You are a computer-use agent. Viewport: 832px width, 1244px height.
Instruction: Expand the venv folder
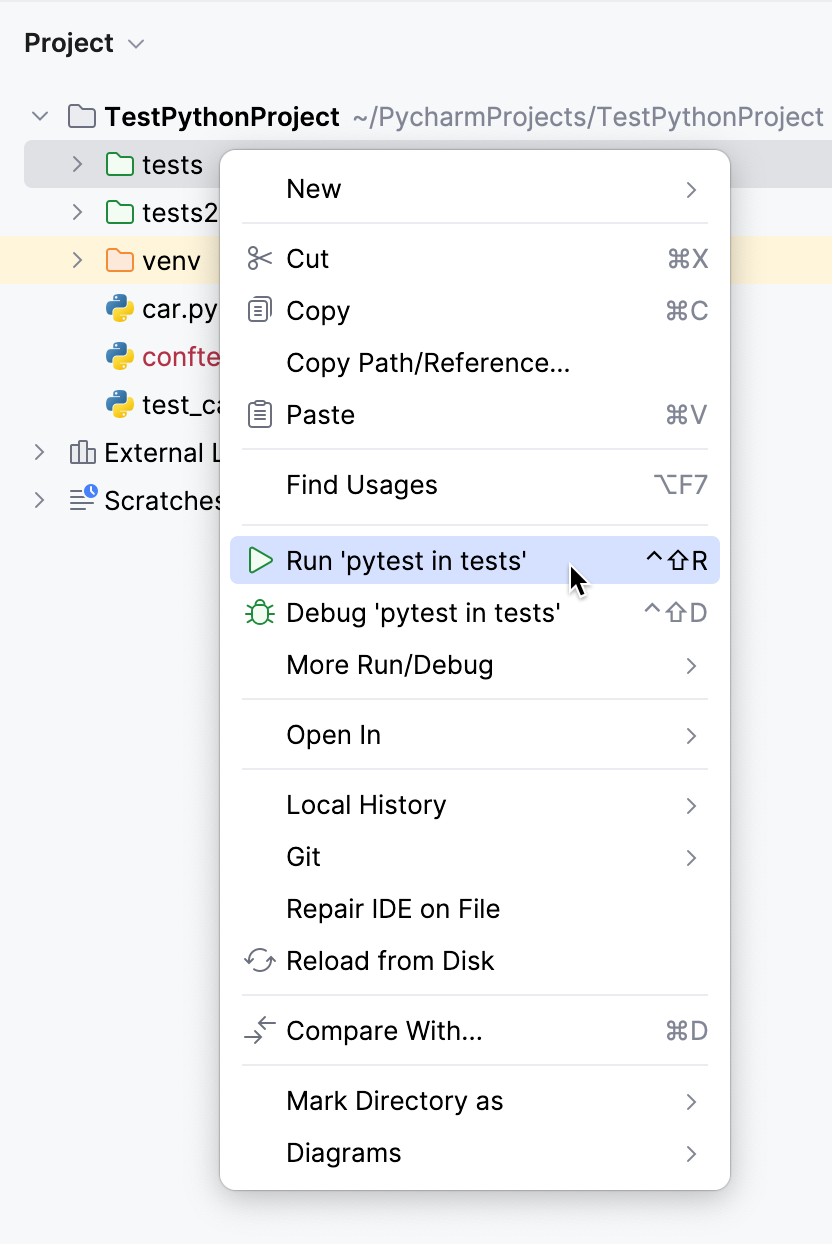coord(77,260)
